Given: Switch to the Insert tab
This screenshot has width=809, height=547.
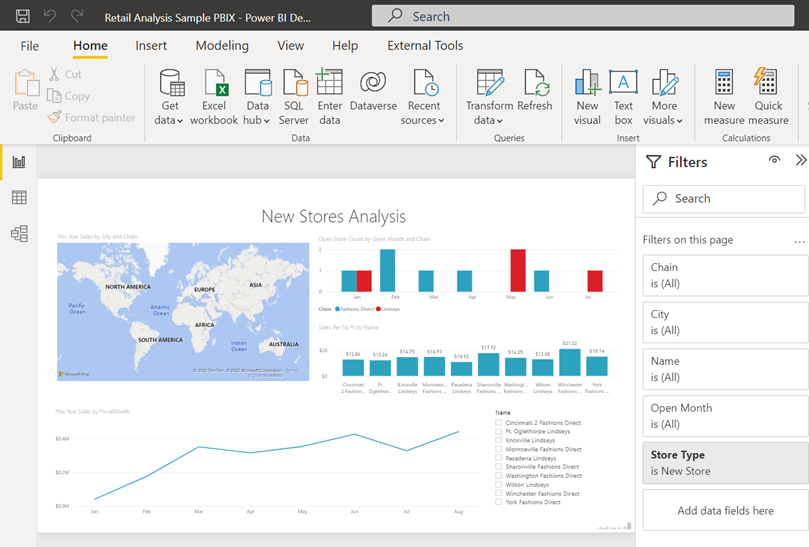Looking at the screenshot, I should [x=151, y=45].
